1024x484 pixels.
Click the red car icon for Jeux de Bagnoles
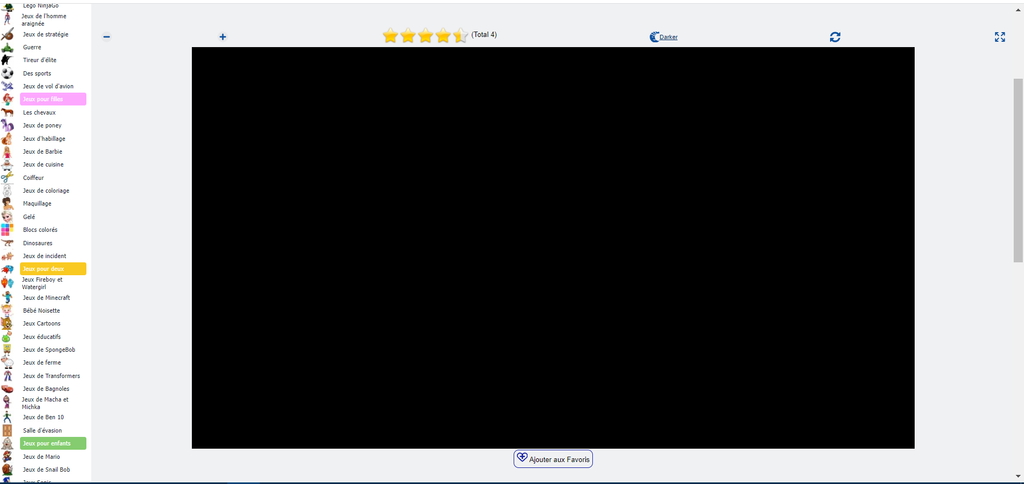click(x=7, y=389)
